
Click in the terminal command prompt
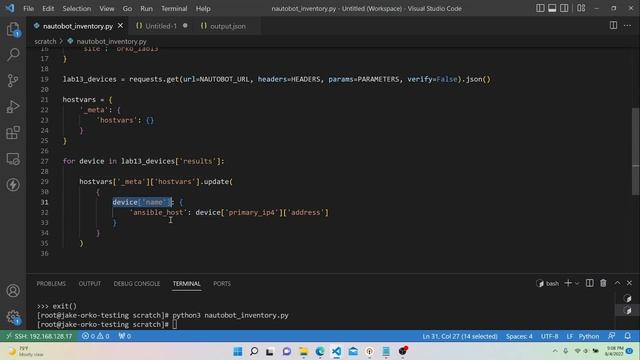174,324
